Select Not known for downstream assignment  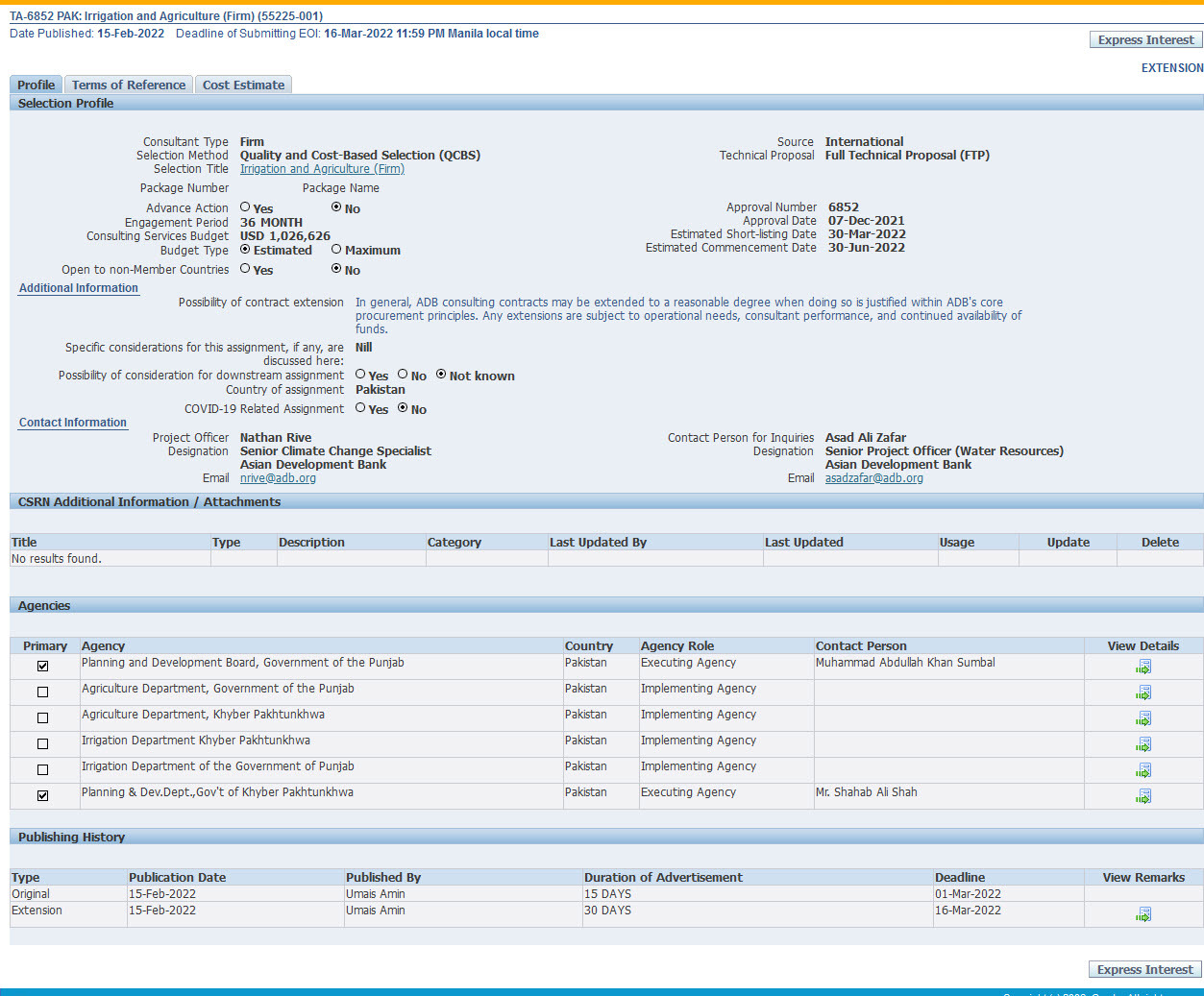[x=441, y=375]
